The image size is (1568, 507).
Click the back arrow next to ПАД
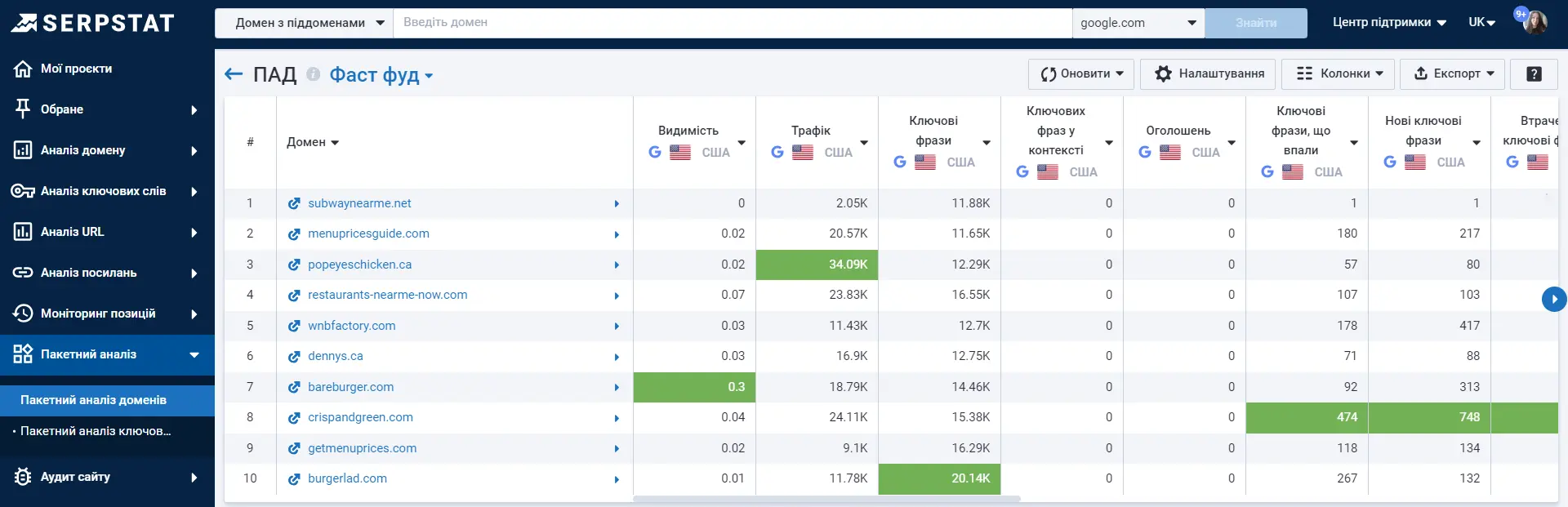(x=234, y=74)
